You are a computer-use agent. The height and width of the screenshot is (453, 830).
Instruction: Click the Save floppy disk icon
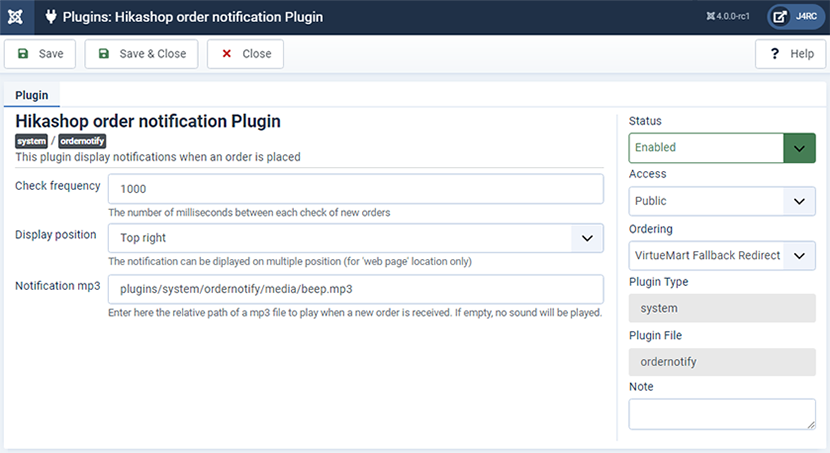click(x=23, y=53)
